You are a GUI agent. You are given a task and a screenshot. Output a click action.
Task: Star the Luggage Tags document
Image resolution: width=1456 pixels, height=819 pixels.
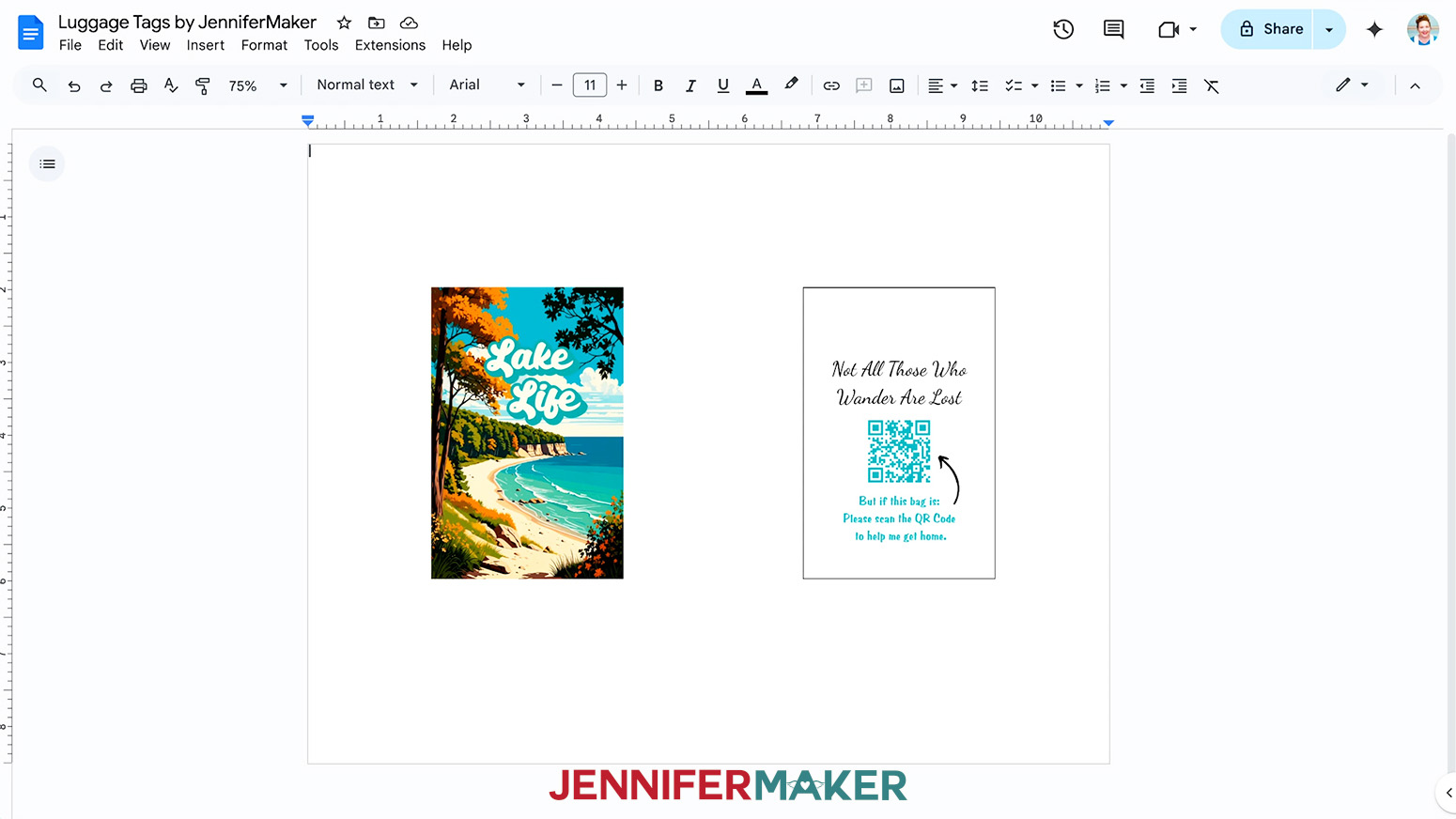(x=345, y=23)
